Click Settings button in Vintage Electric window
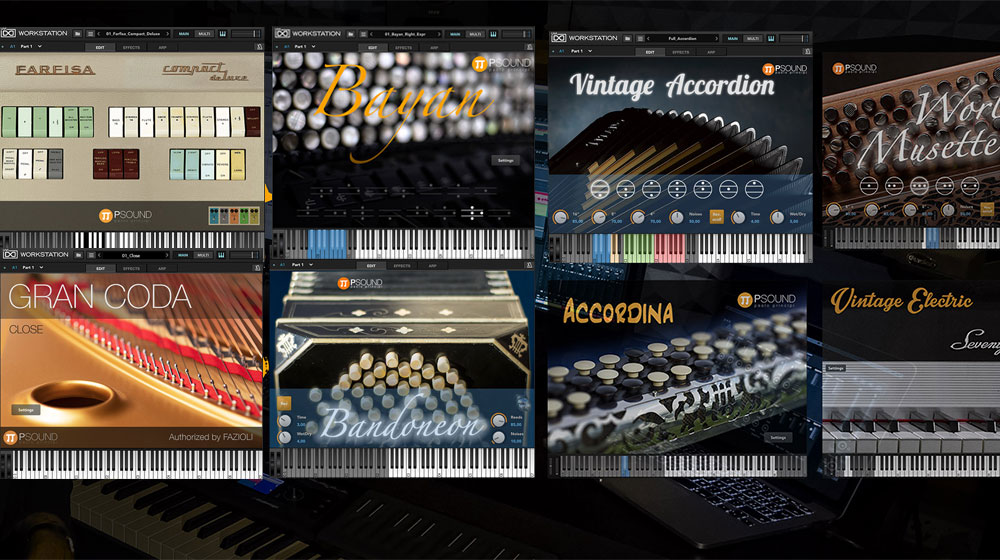This screenshot has height=560, width=1000. click(835, 368)
